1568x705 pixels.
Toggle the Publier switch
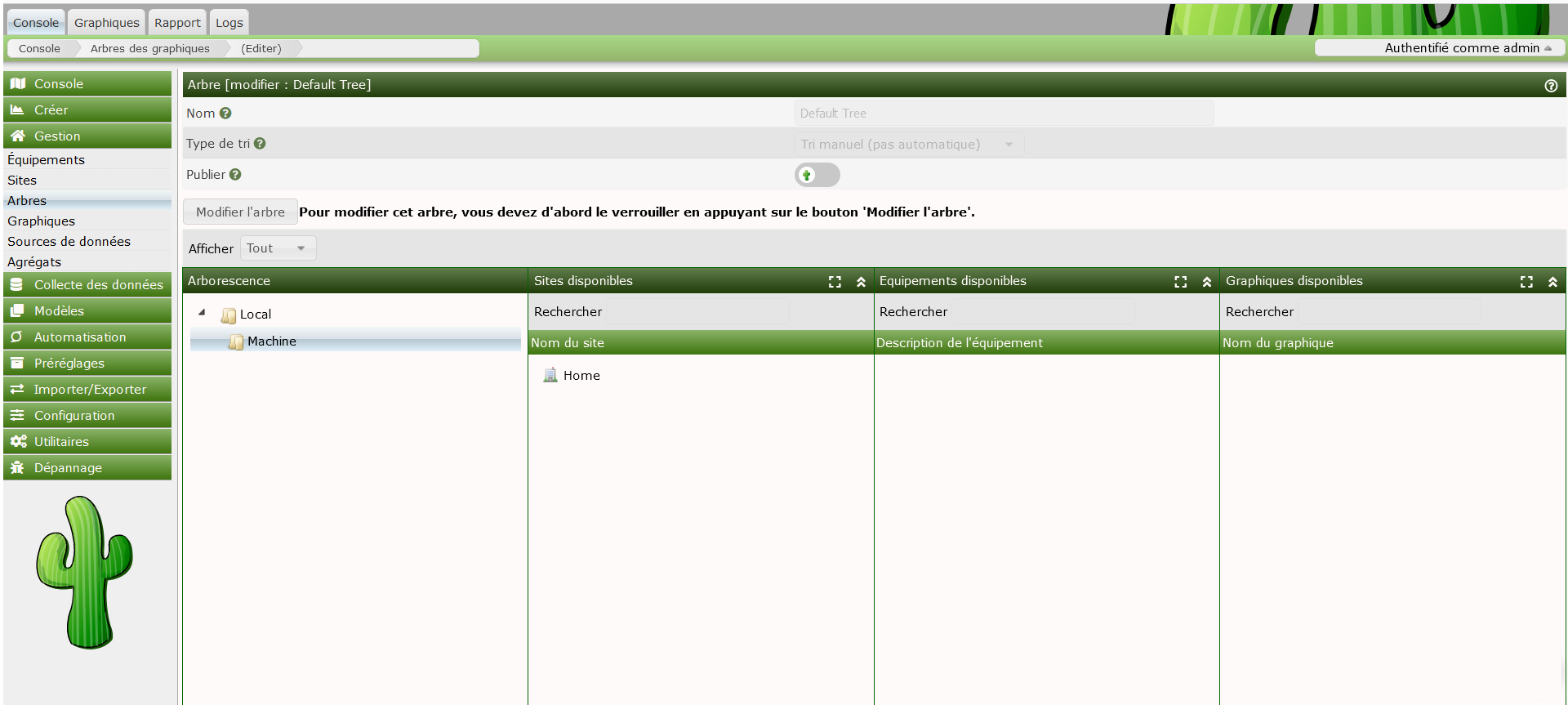point(817,175)
